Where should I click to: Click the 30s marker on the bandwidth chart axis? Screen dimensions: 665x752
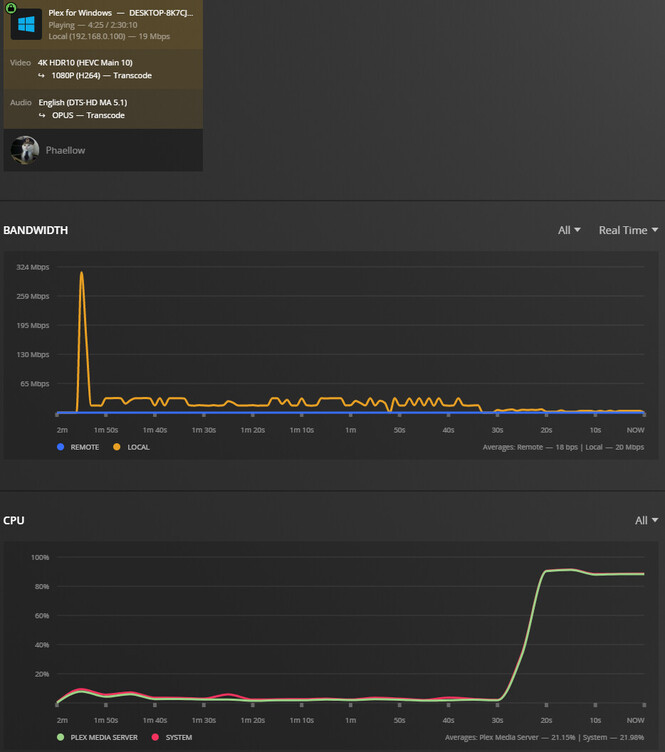497,430
